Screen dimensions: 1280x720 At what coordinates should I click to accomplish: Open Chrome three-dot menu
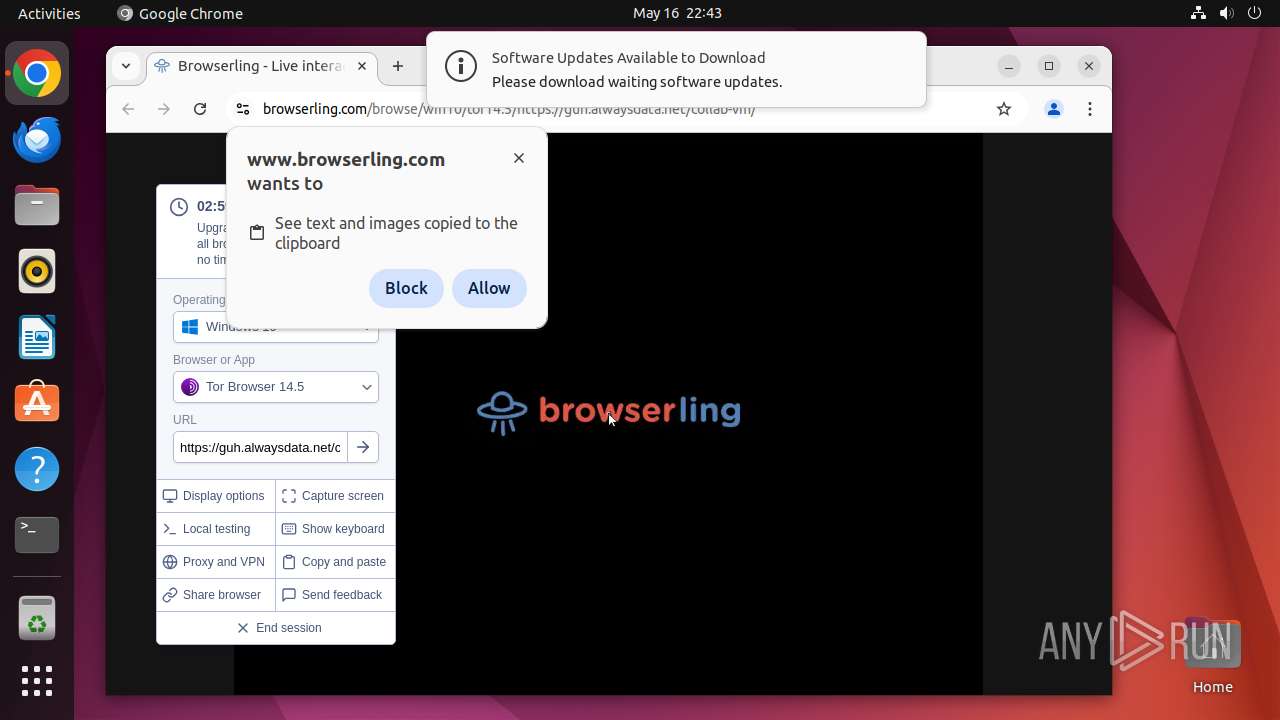1090,109
